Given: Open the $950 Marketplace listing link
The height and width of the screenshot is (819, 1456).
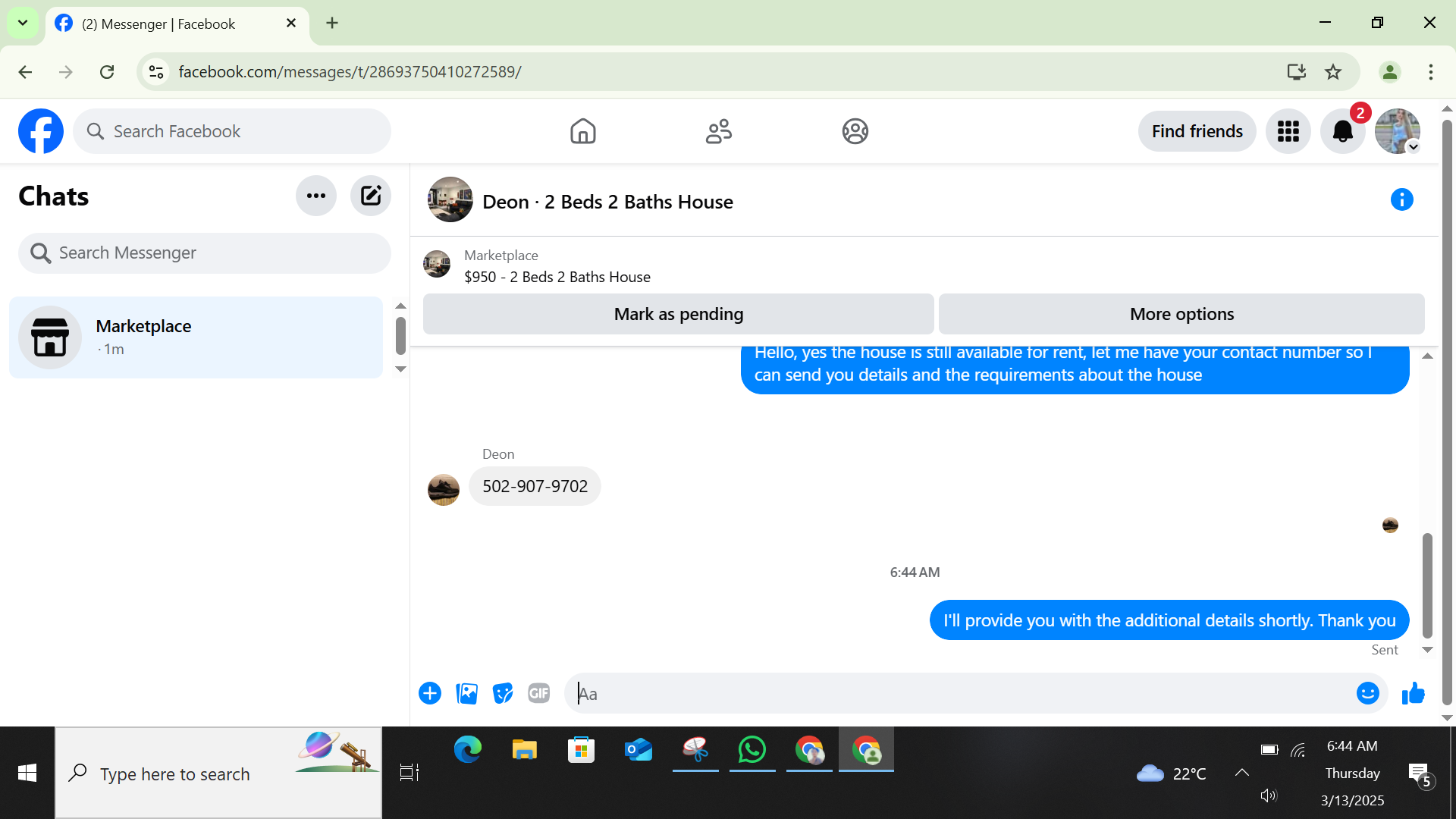Looking at the screenshot, I should (x=557, y=277).
